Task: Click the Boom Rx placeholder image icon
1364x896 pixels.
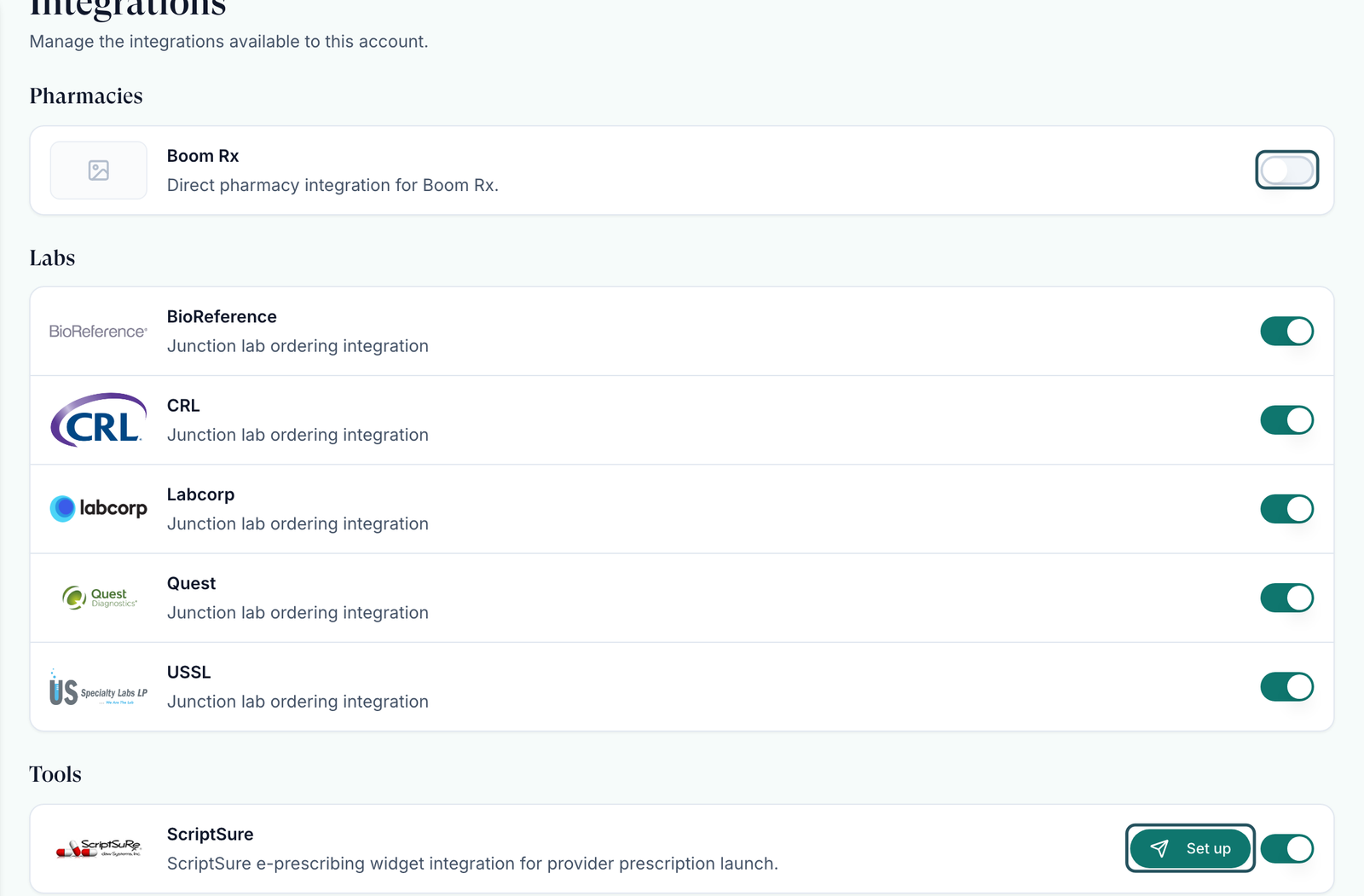Action: [x=99, y=171]
